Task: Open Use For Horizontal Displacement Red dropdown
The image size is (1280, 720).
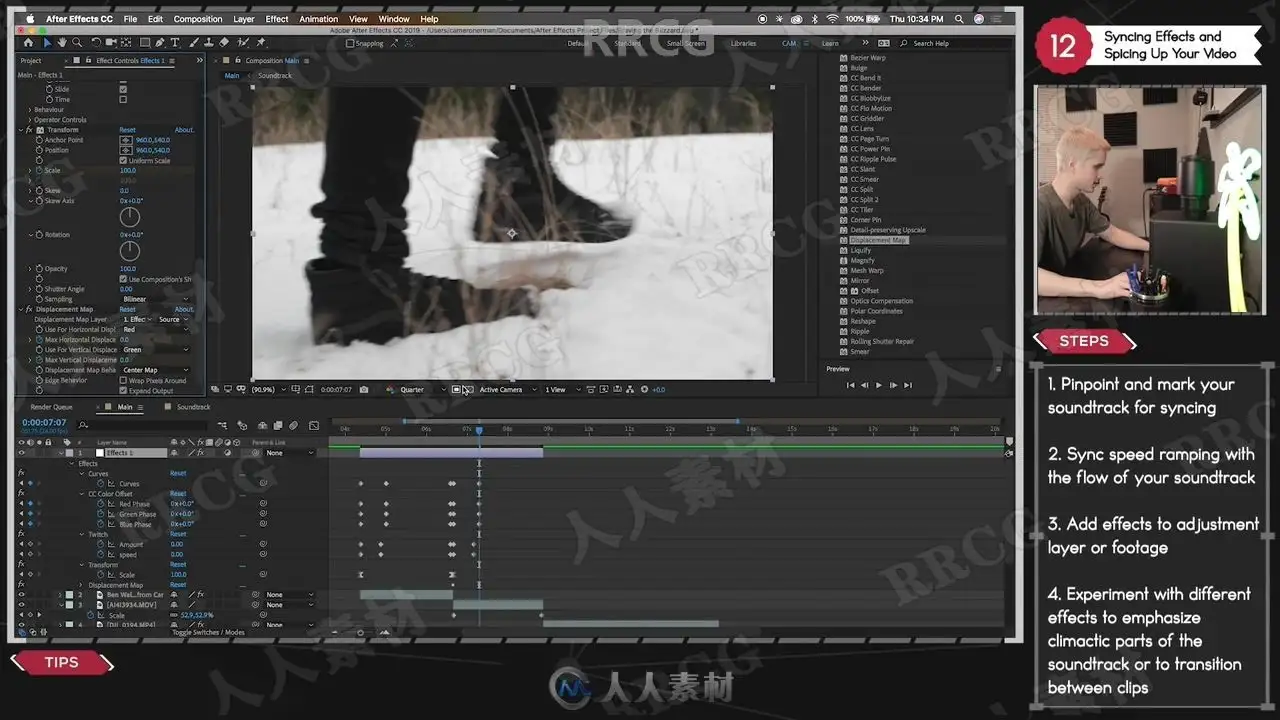Action: click(x=155, y=329)
